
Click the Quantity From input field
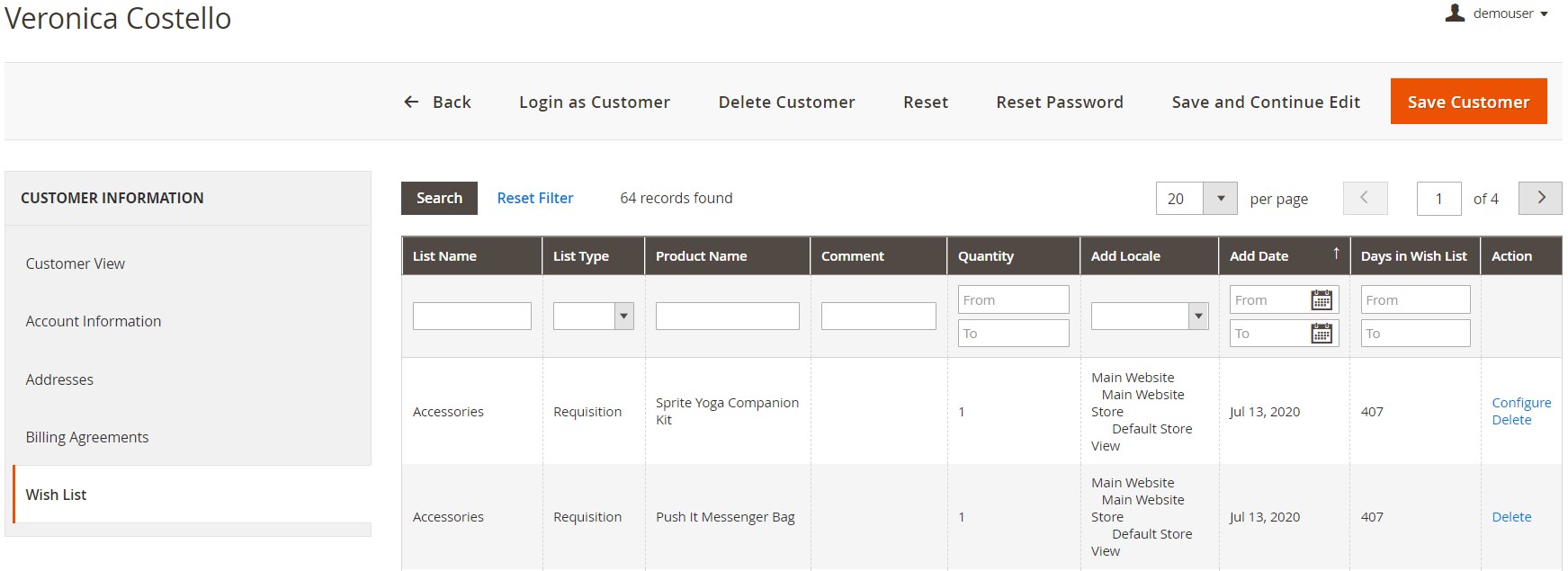[1013, 300]
